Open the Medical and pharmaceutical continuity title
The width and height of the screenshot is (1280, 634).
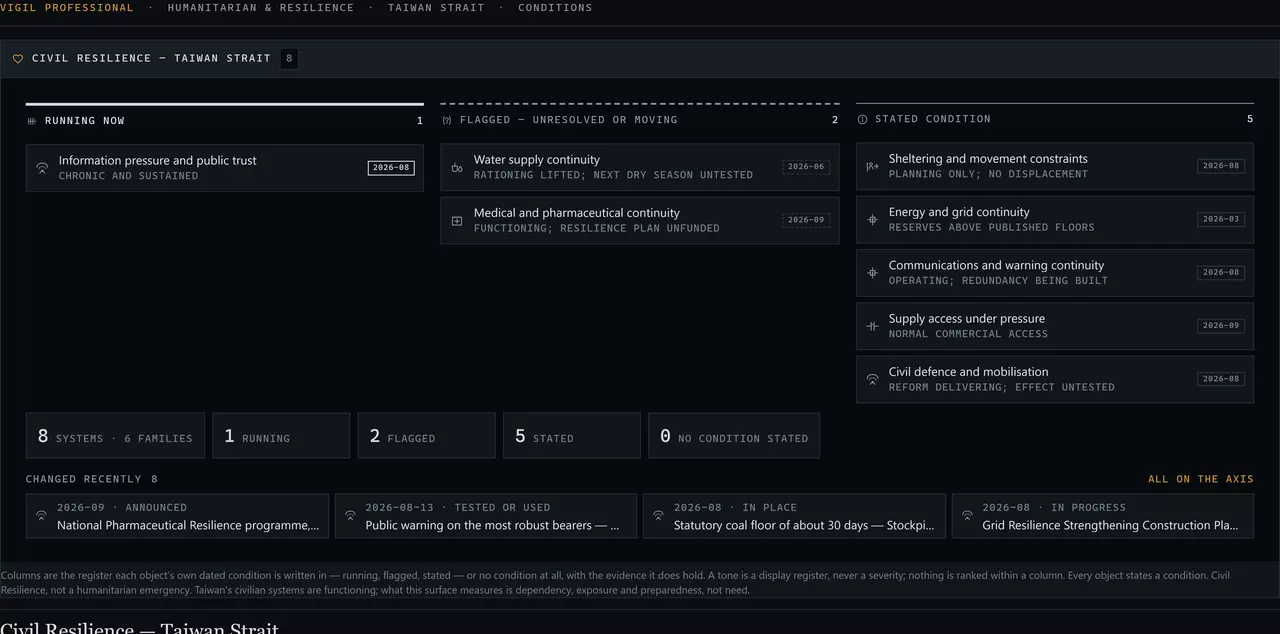point(577,213)
